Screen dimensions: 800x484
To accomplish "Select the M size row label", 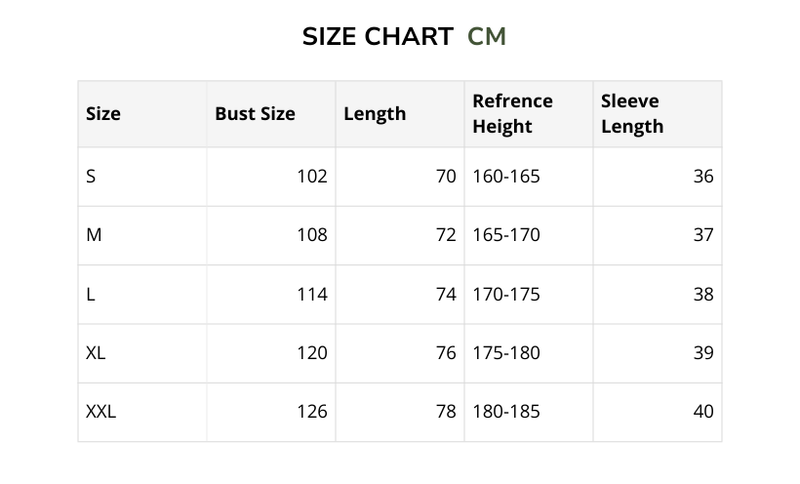I will pyautogui.click(x=93, y=235).
